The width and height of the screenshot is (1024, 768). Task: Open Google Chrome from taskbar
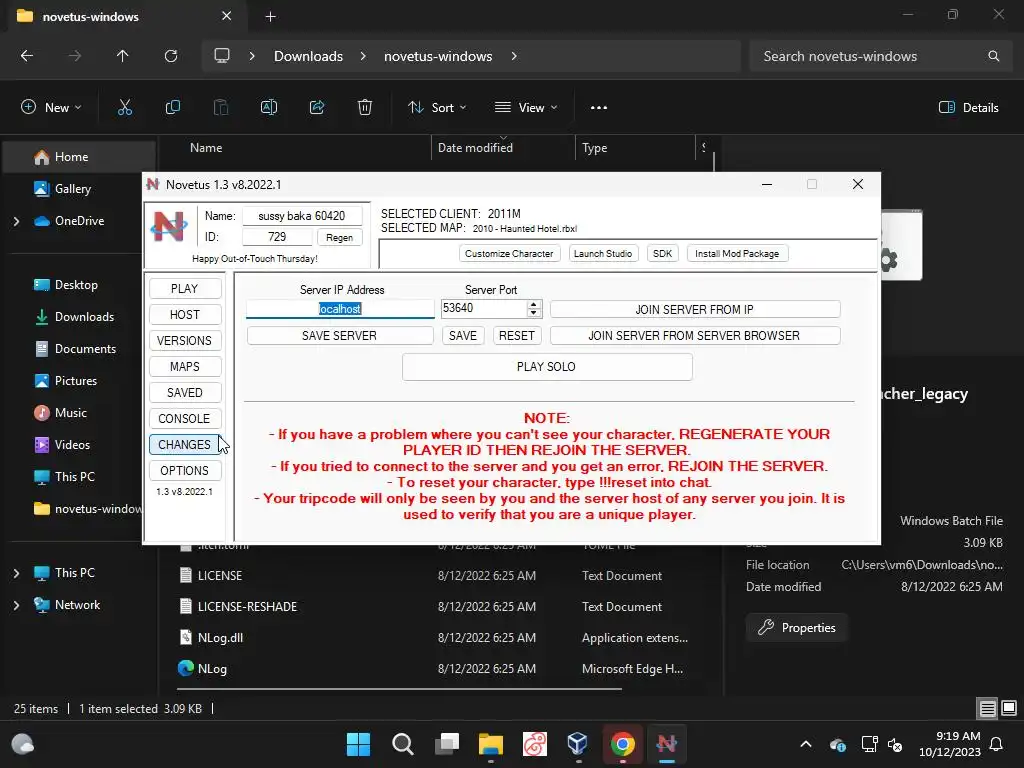[x=622, y=744]
